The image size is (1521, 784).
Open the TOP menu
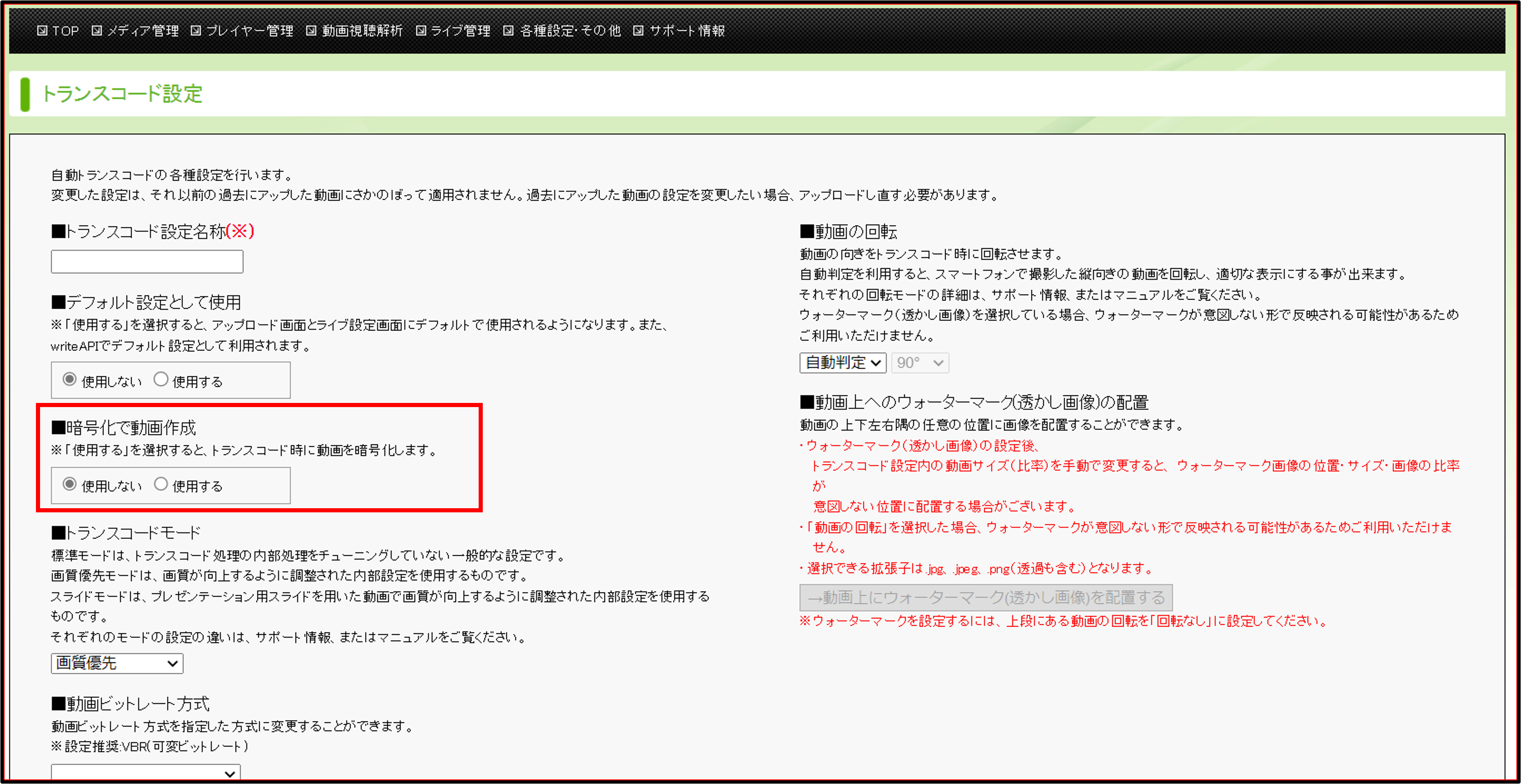(x=65, y=31)
